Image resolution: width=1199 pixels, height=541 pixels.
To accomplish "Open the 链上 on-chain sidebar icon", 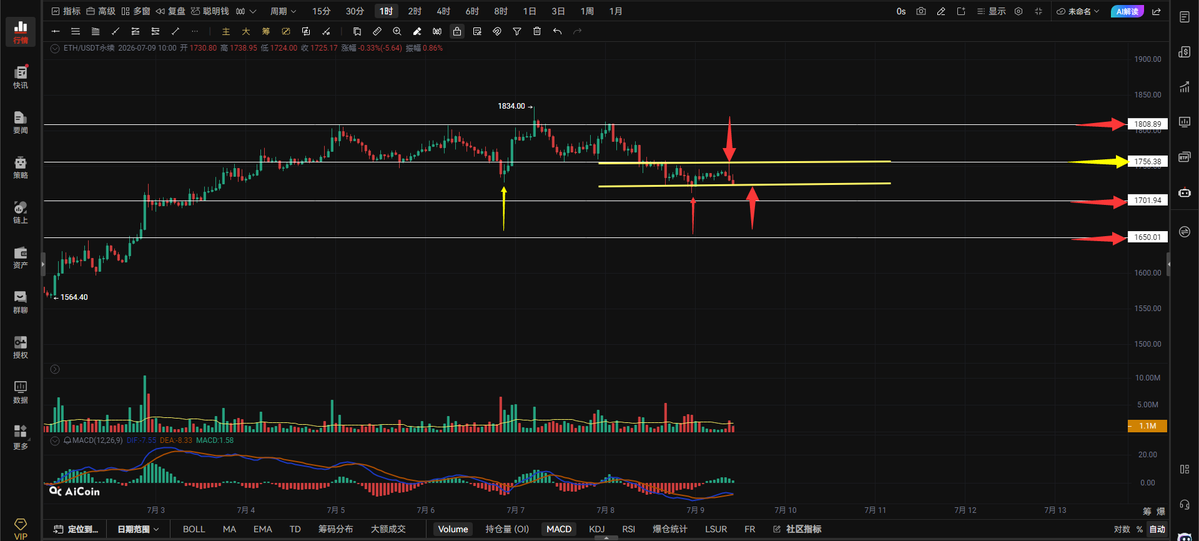I will pyautogui.click(x=21, y=212).
